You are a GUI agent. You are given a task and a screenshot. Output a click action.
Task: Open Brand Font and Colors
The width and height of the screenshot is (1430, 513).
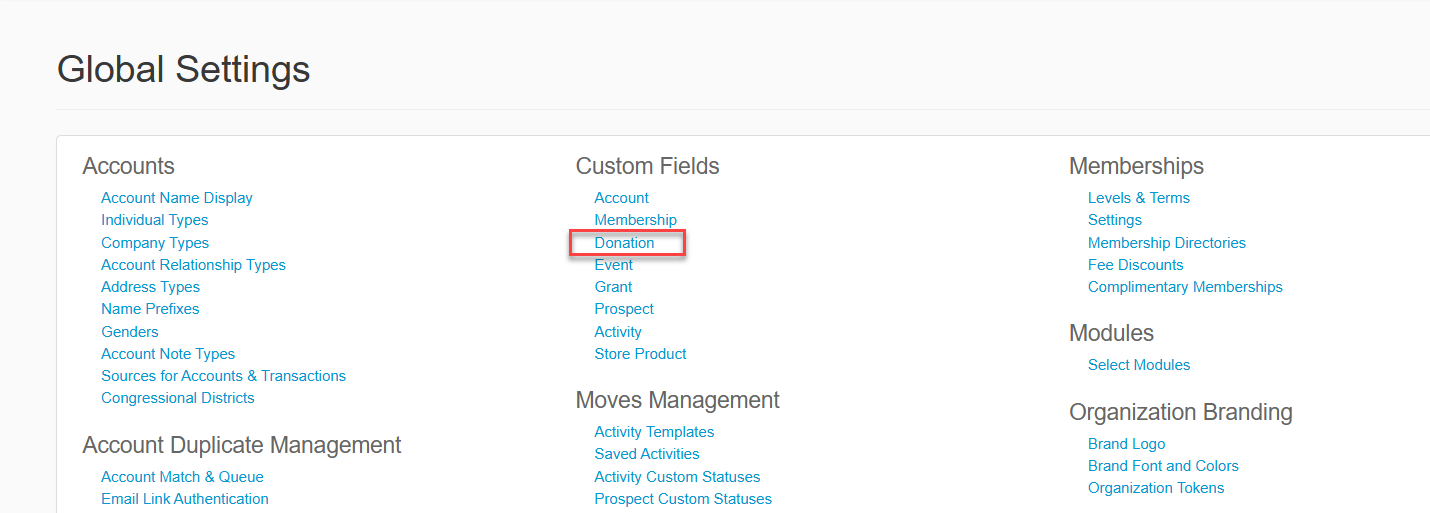pos(1163,466)
